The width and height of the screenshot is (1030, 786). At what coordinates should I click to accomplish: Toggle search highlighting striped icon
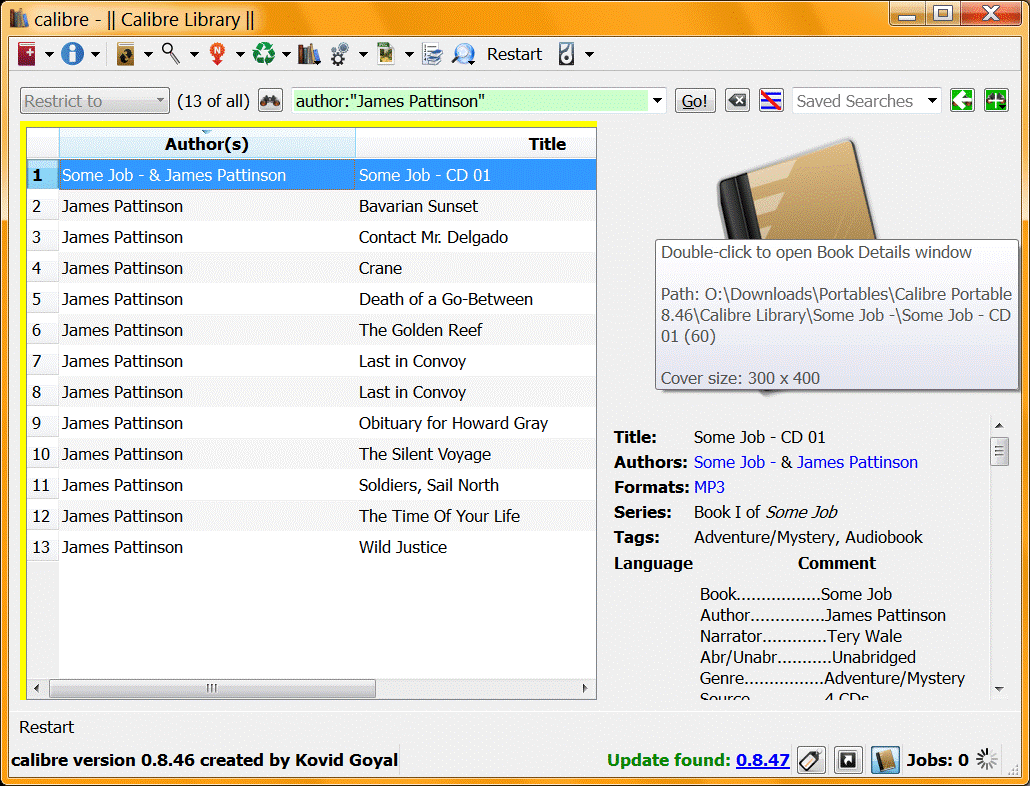[x=771, y=101]
